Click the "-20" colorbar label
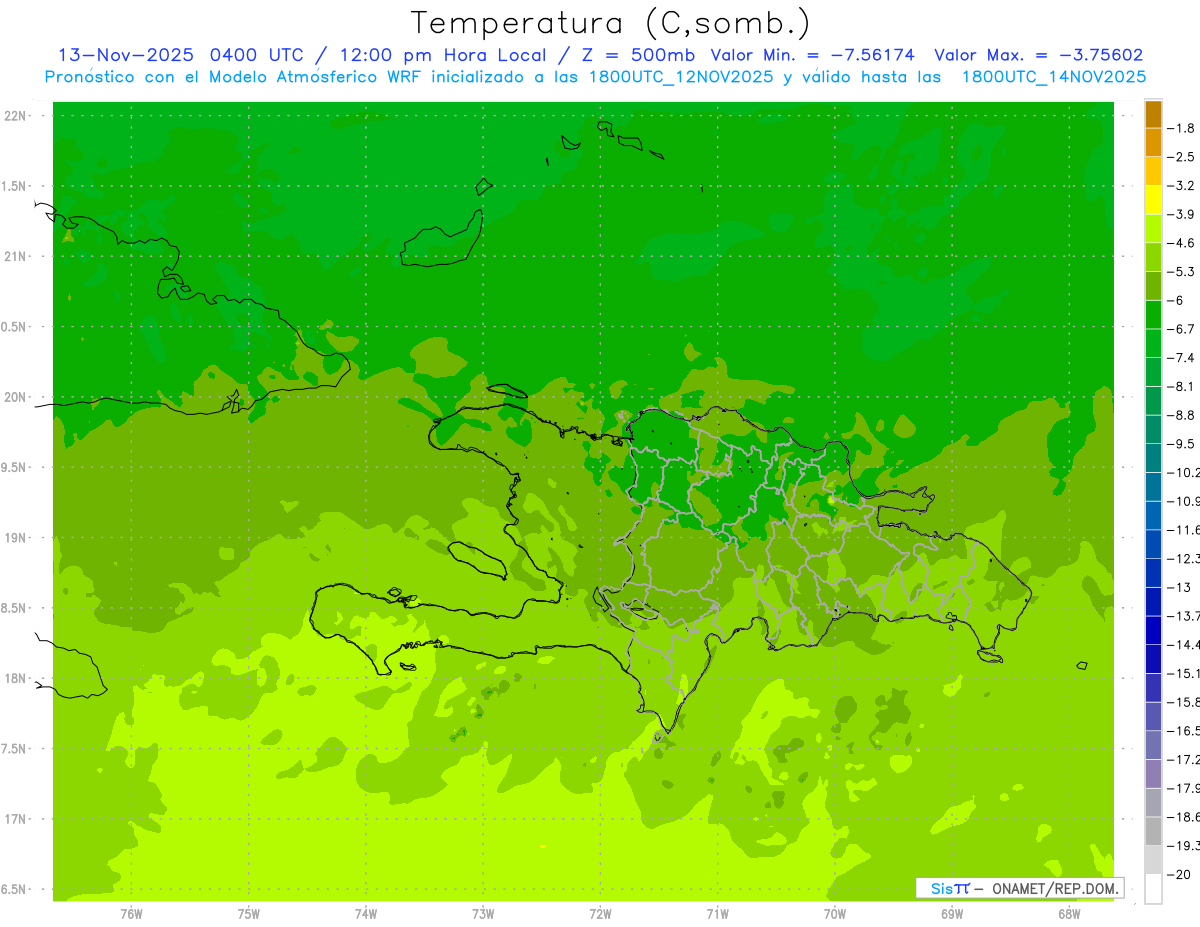The image size is (1200, 927). pos(1180,875)
